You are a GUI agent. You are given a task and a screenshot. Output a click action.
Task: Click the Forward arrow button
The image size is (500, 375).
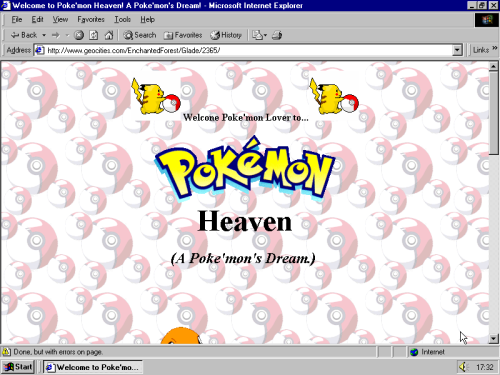56,35
